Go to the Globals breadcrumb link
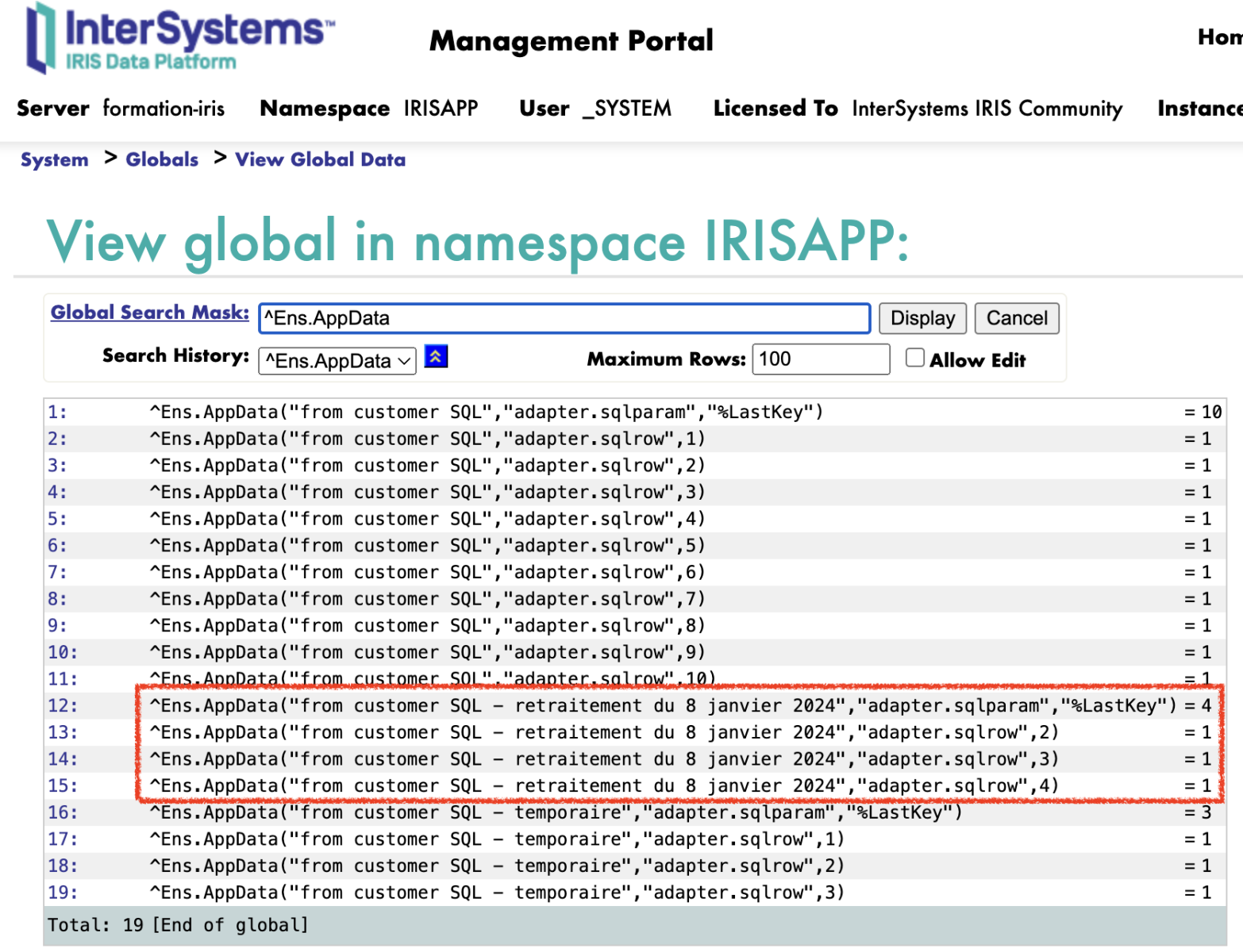Viewport: 1243px width, 952px height. coord(162,159)
